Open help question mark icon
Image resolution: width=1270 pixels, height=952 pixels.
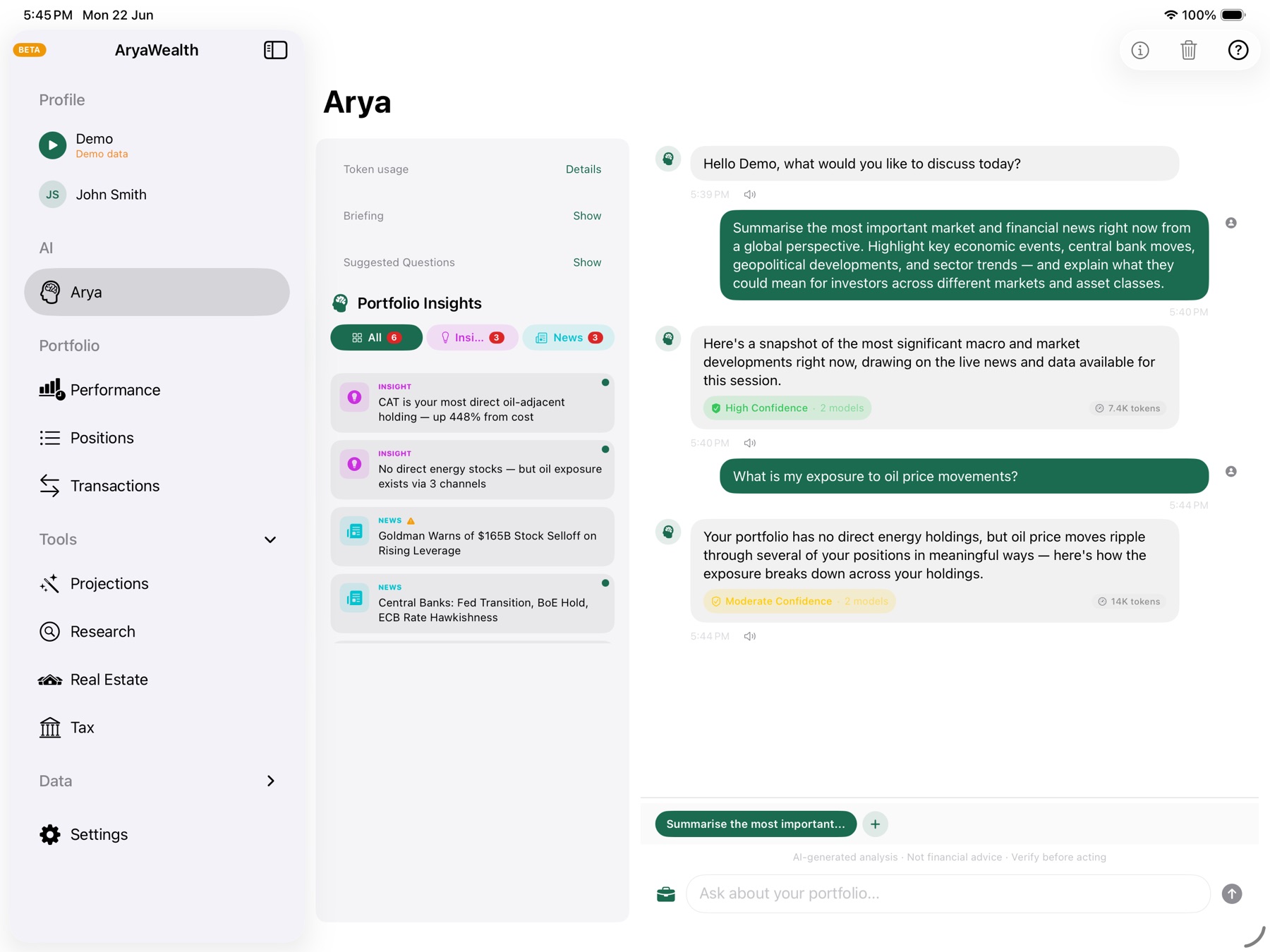point(1238,50)
